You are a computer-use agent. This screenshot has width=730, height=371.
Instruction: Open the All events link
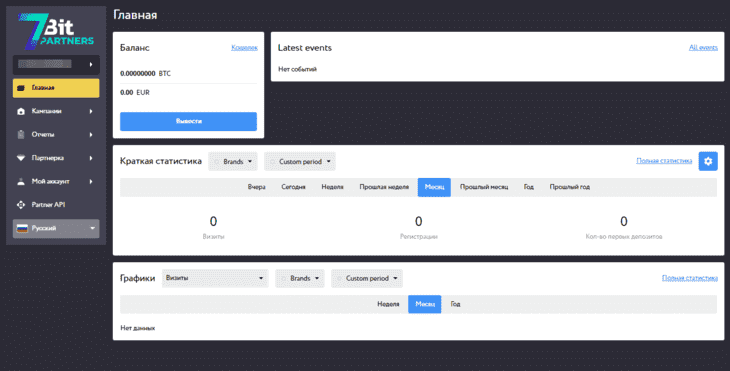[703, 47]
